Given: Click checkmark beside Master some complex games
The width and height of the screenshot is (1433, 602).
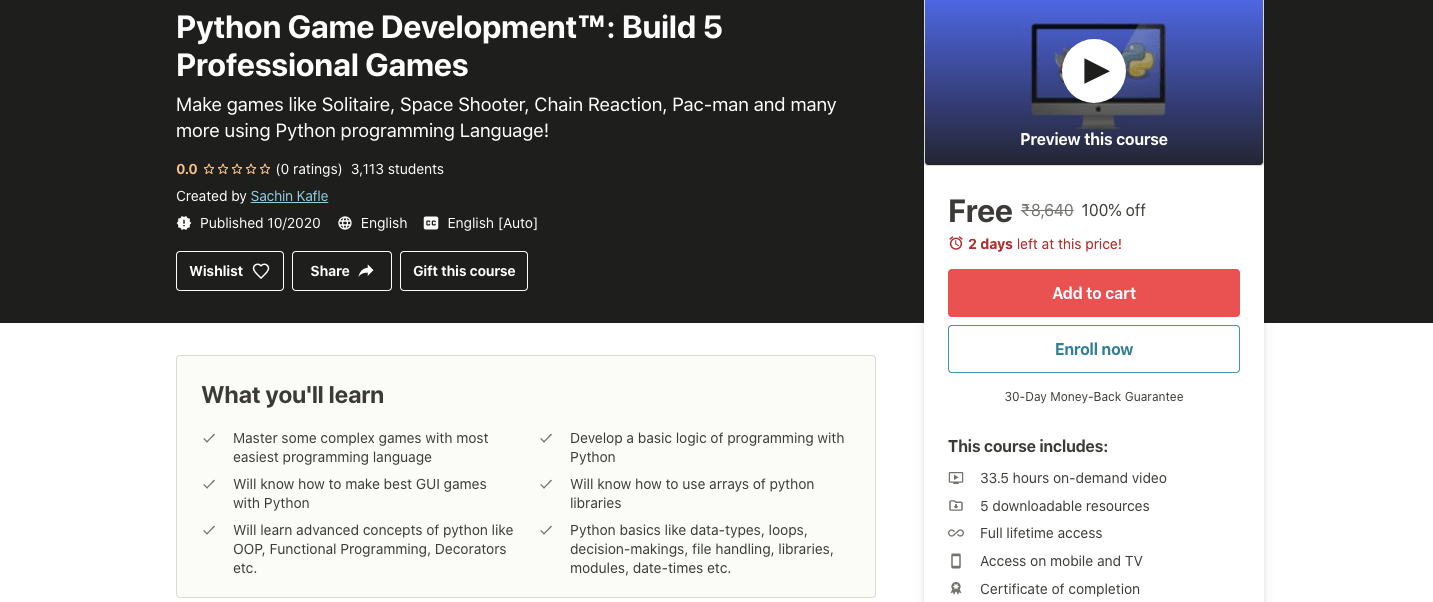Looking at the screenshot, I should [x=209, y=438].
